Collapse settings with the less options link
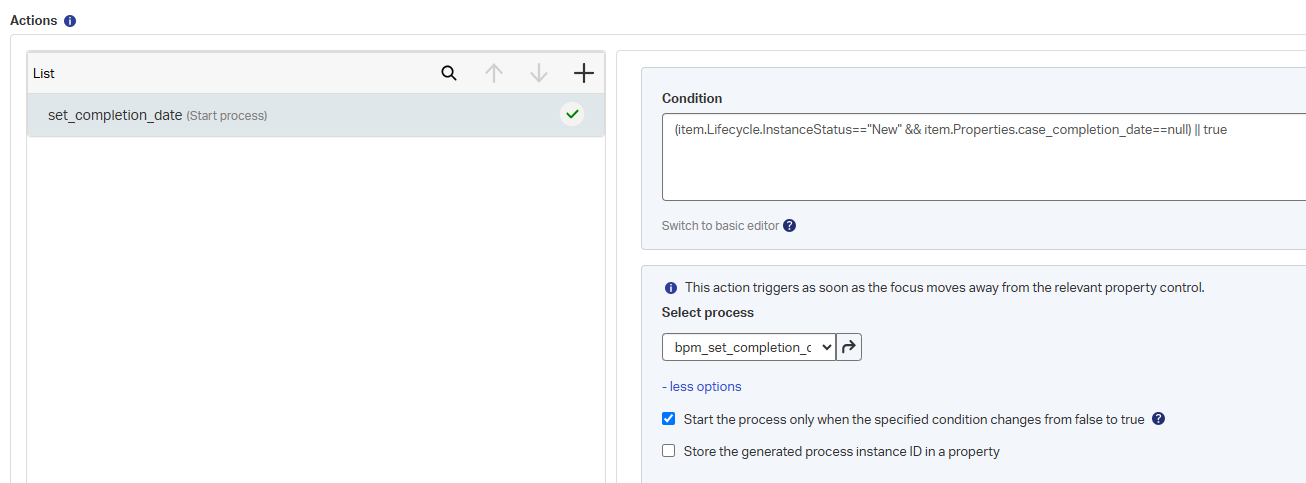Screen dimensions: 1306x483 pos(702,387)
